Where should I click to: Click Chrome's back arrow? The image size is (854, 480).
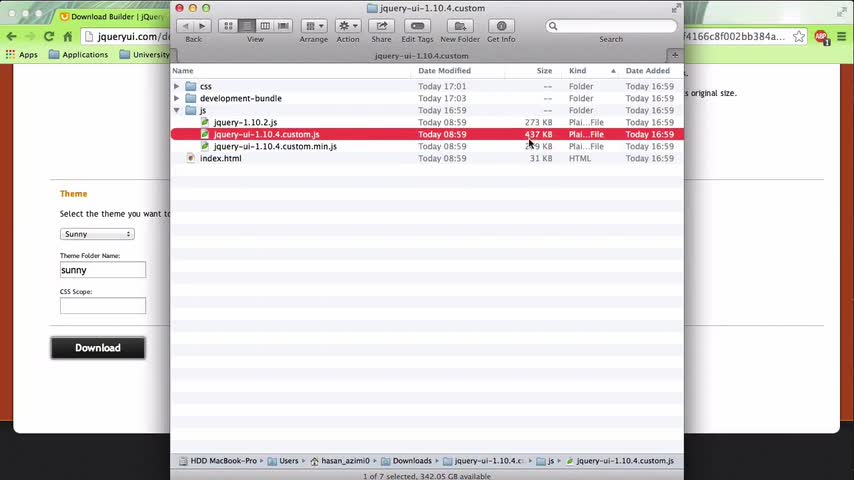click(x=11, y=37)
